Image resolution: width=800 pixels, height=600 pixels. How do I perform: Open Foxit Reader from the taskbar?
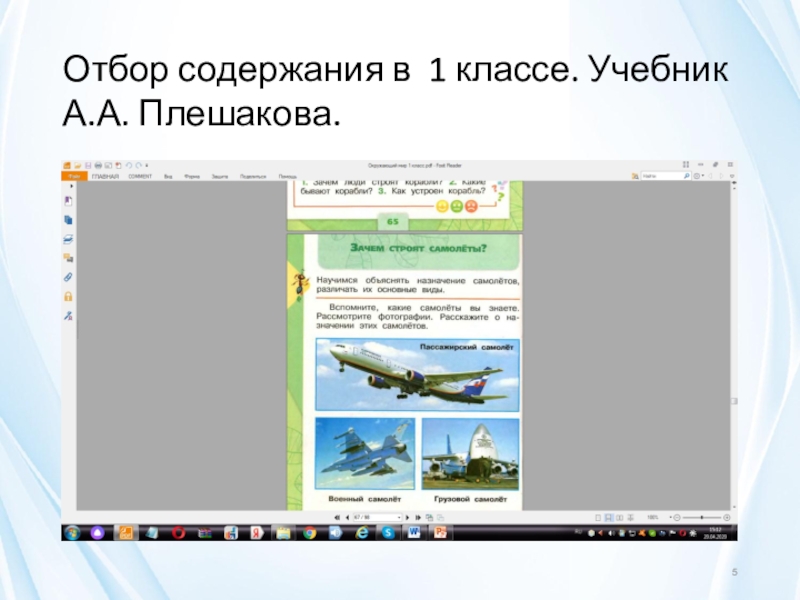[x=126, y=533]
